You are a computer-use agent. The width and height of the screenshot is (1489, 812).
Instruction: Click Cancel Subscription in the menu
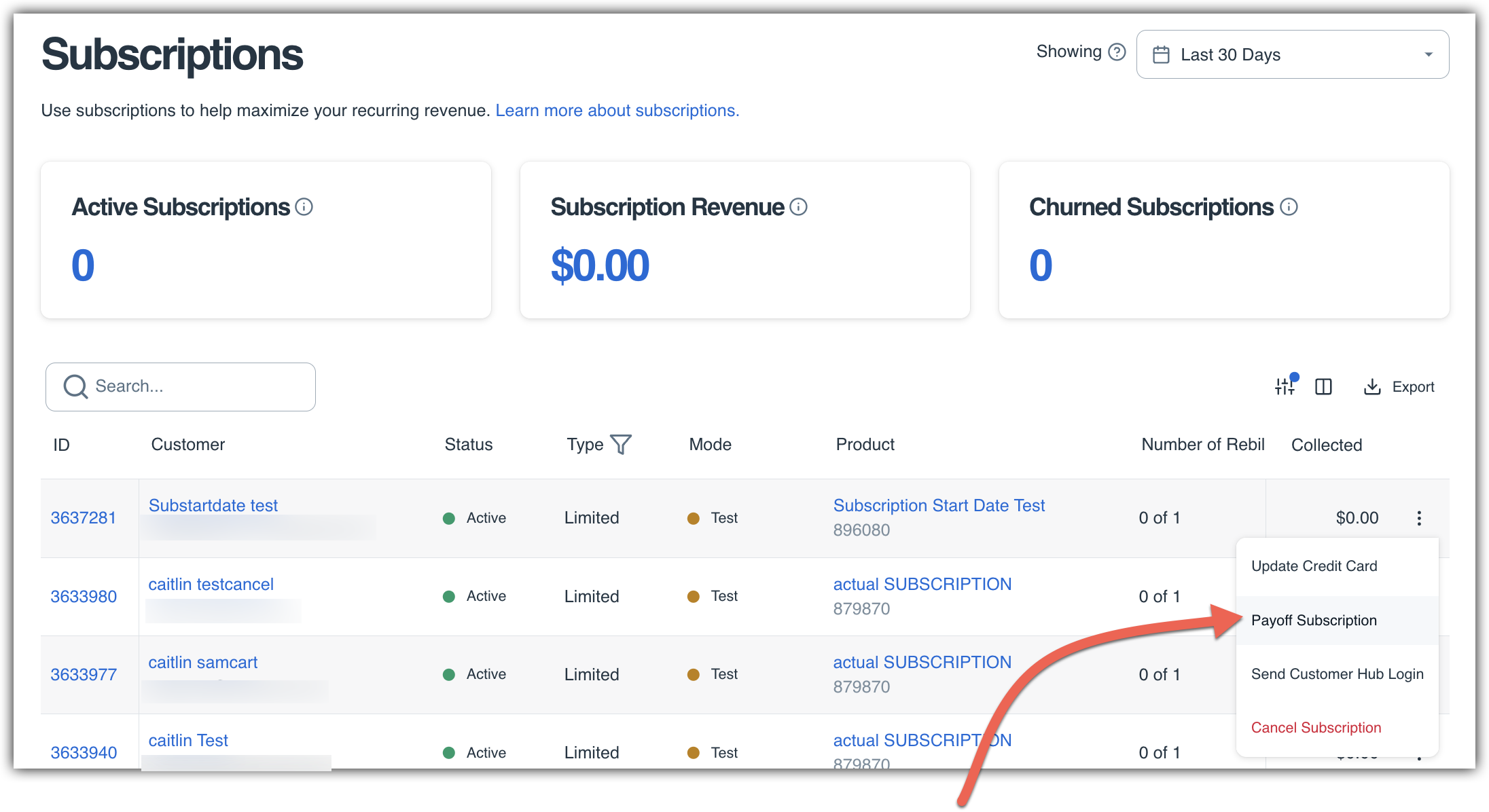(1316, 728)
